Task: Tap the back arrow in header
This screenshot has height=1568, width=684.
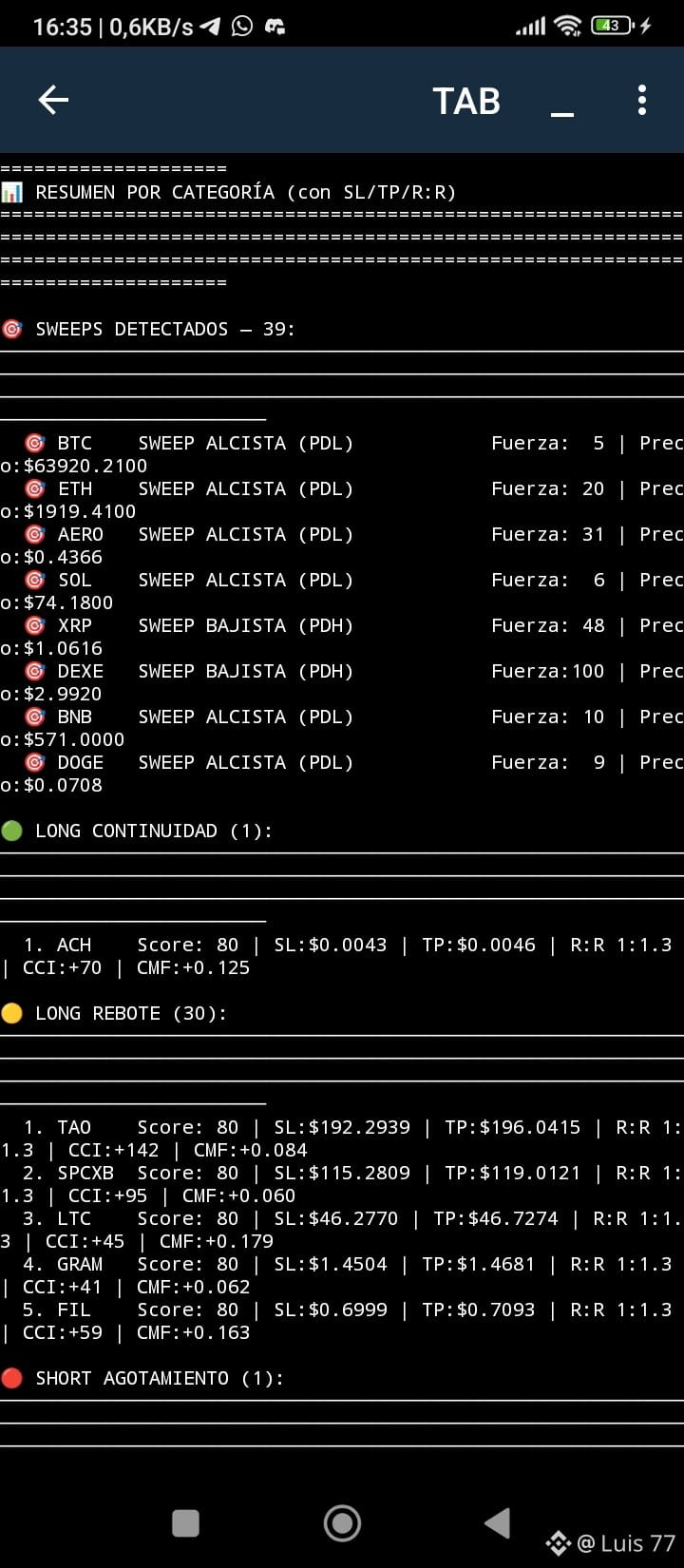Action: coord(53,100)
